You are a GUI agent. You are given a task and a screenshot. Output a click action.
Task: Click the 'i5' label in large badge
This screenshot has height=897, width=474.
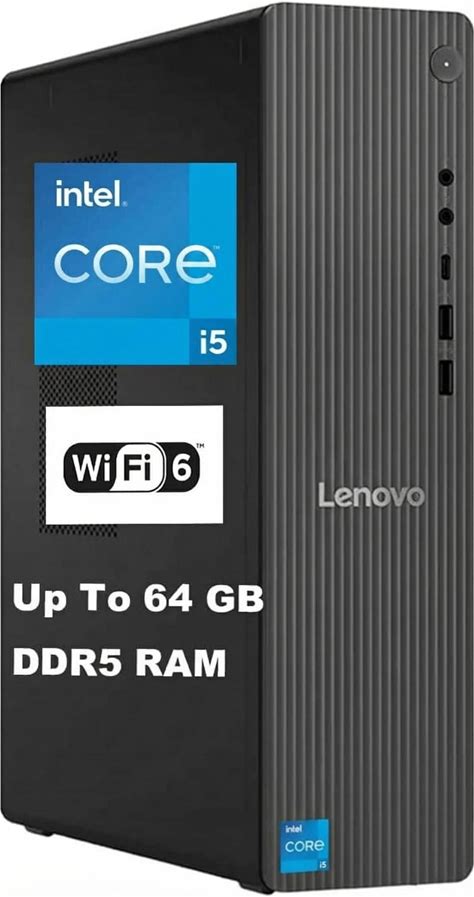[x=212, y=343]
